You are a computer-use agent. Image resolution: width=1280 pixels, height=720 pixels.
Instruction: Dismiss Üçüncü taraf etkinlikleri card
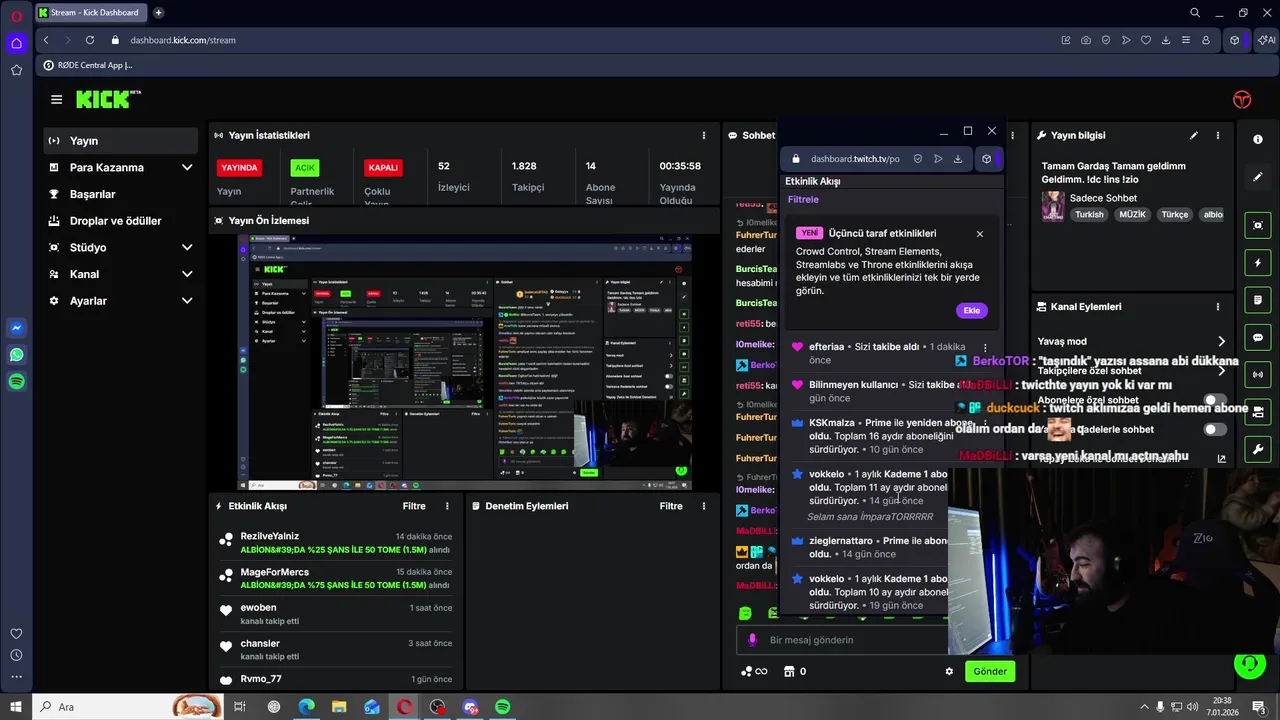coord(979,234)
